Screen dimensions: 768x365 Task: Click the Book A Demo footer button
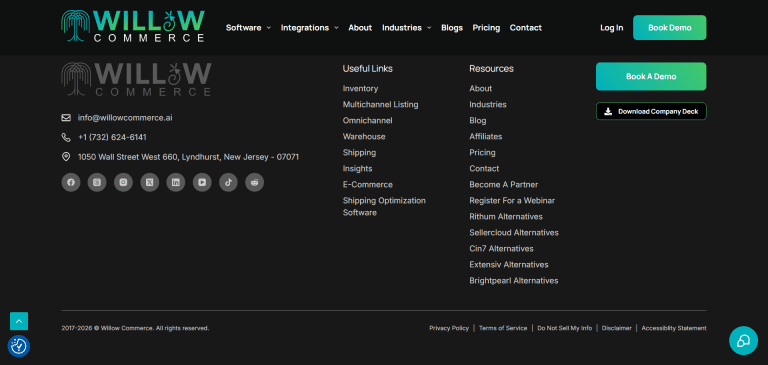(651, 76)
